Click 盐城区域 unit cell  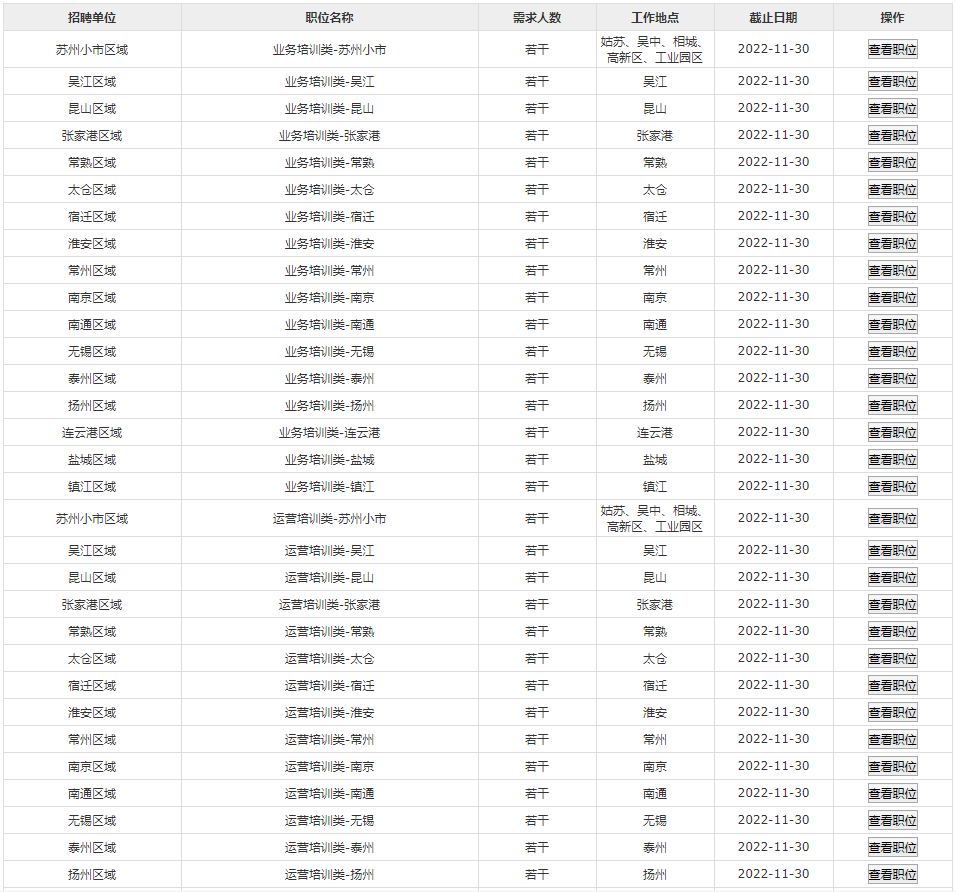pyautogui.click(x=92, y=459)
